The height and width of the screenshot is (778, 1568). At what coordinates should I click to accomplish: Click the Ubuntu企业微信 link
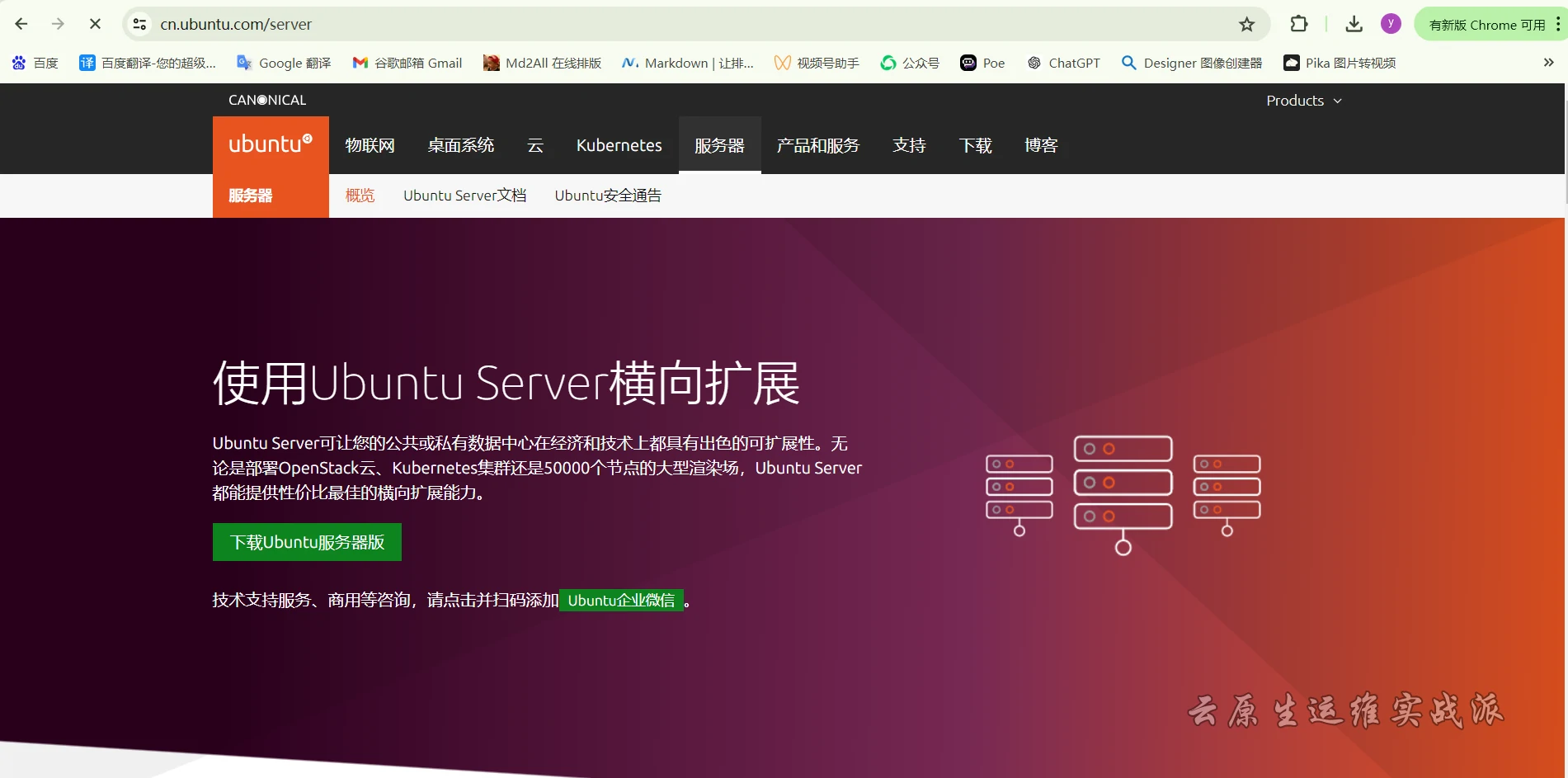(x=621, y=600)
